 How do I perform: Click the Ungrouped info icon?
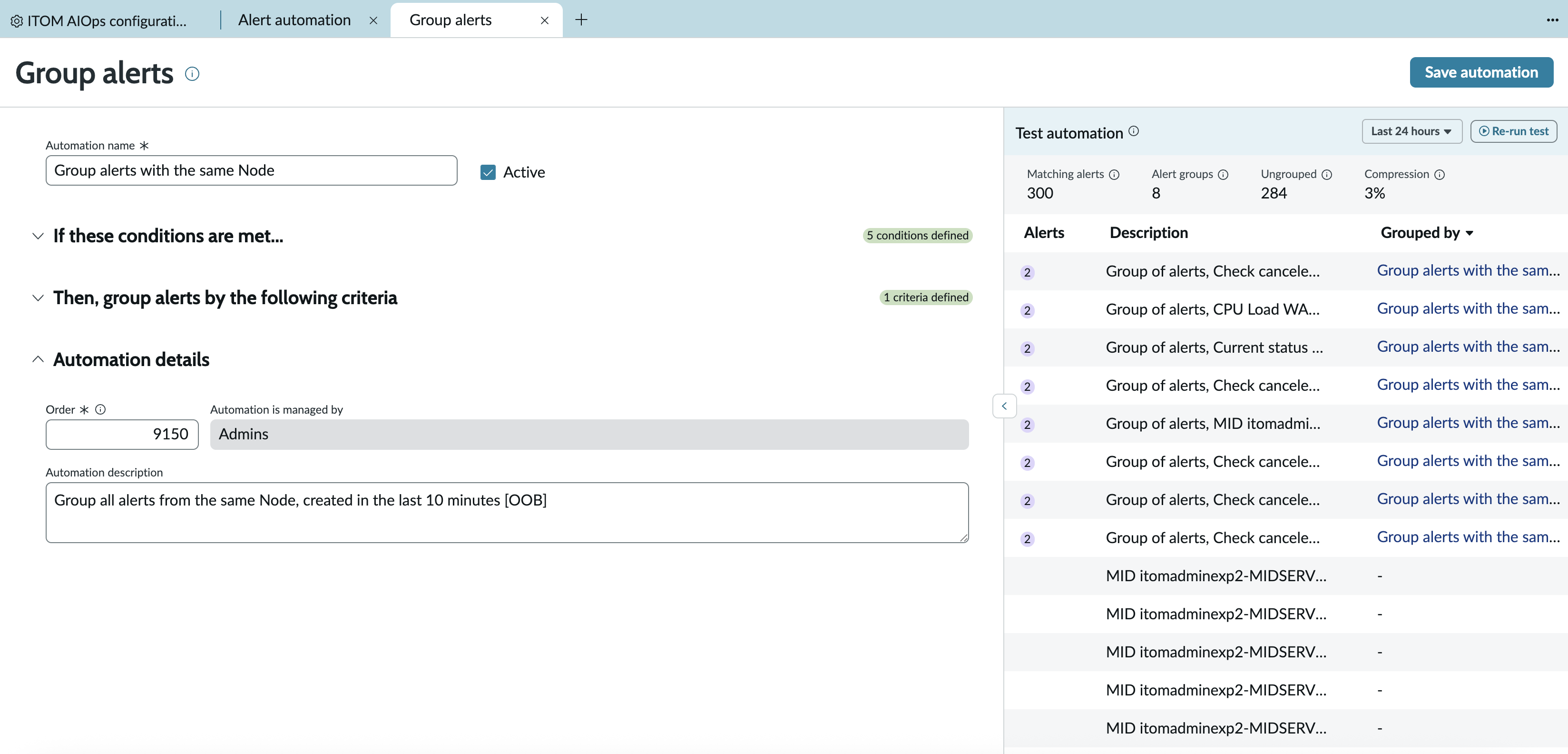click(1327, 175)
